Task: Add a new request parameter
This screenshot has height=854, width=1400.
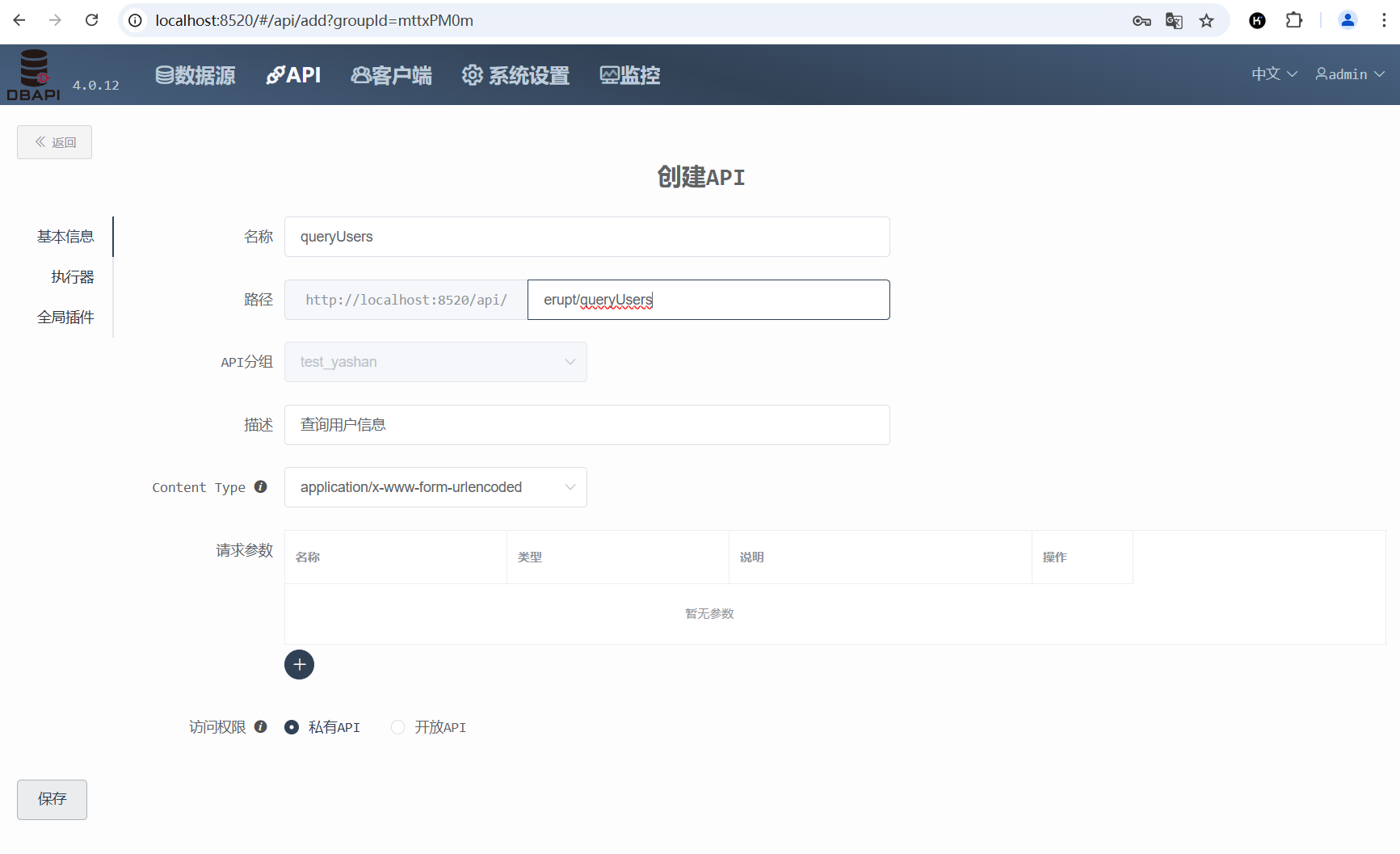Action: (x=299, y=664)
